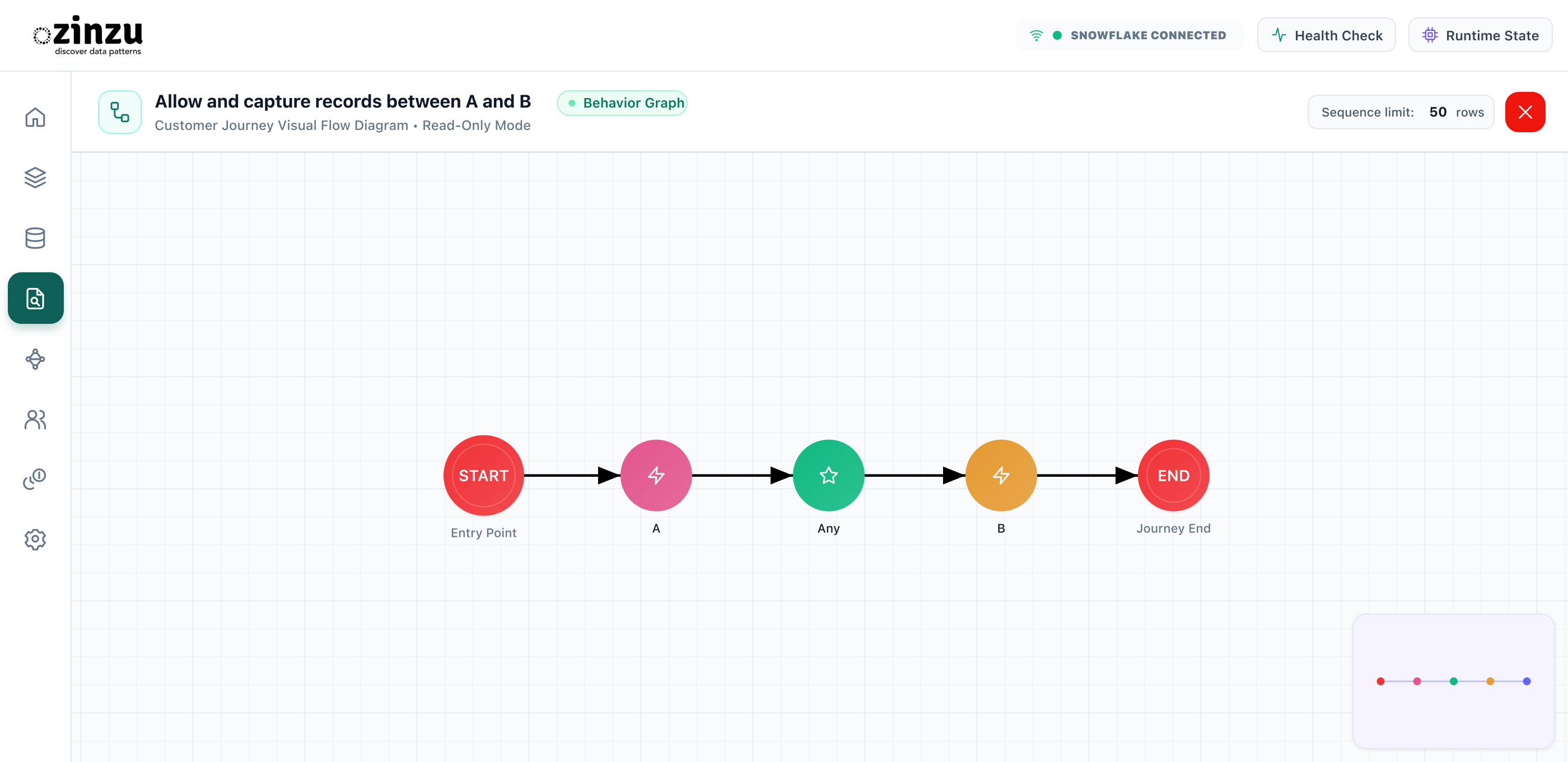
Task: Click the Behavior Graph badge
Action: (622, 103)
